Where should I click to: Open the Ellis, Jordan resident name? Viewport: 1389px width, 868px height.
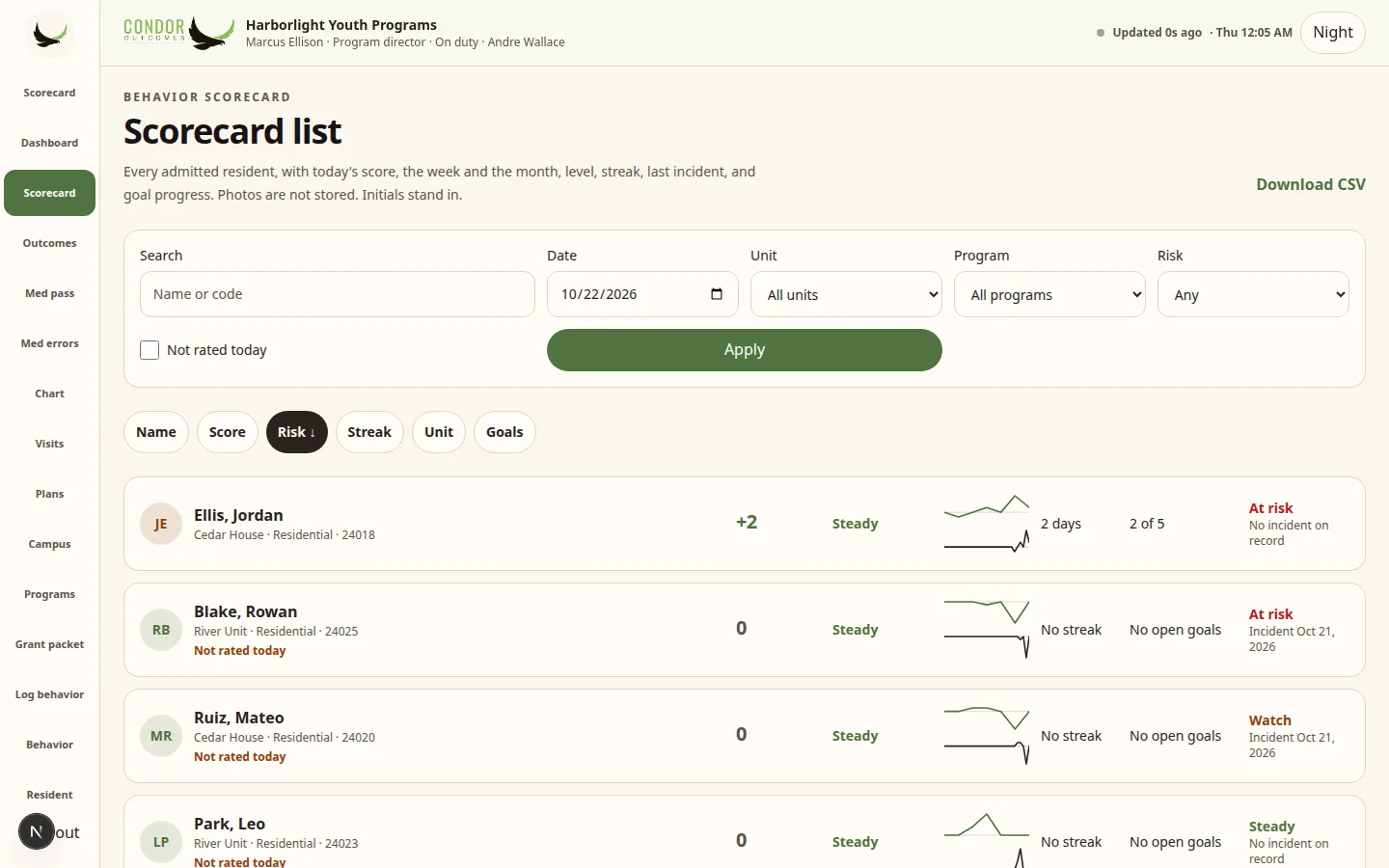(238, 515)
